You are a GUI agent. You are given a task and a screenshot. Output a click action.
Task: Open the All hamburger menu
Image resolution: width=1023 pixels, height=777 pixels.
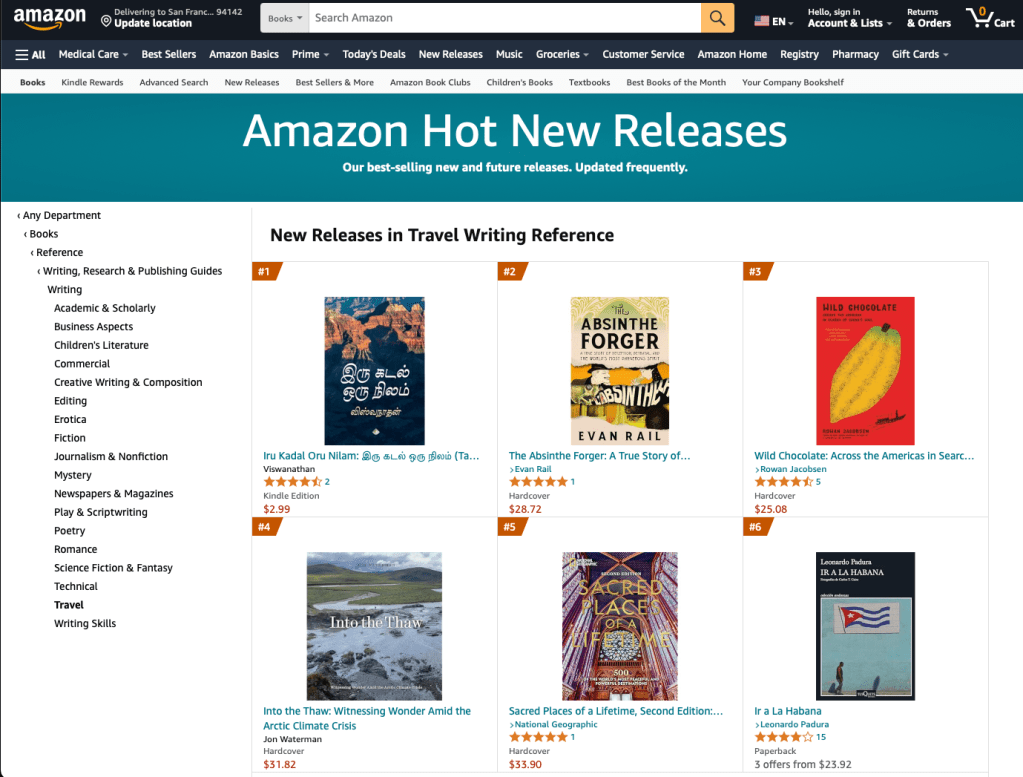(31, 54)
